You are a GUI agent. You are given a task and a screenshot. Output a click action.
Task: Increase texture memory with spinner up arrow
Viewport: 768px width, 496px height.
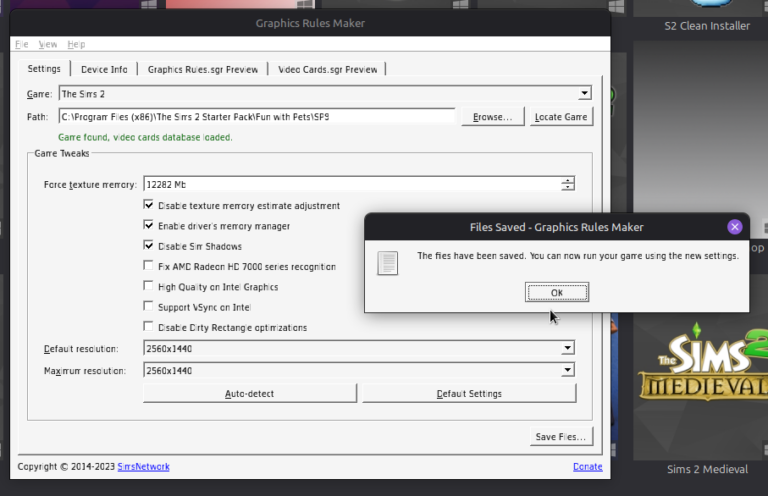click(568, 180)
